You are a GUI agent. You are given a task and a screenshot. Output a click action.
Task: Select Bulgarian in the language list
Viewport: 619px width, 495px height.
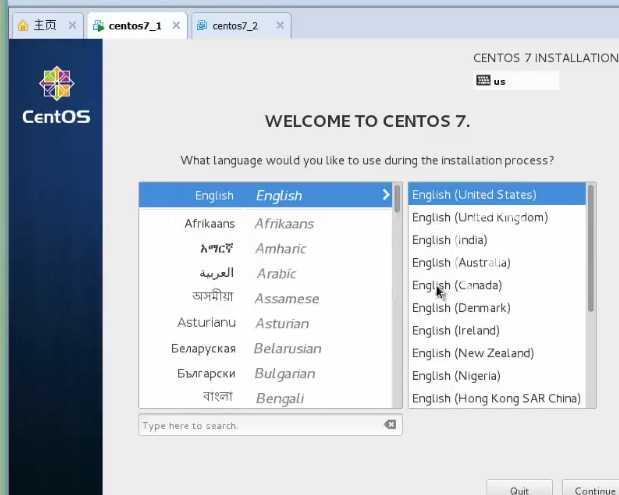pos(266,373)
